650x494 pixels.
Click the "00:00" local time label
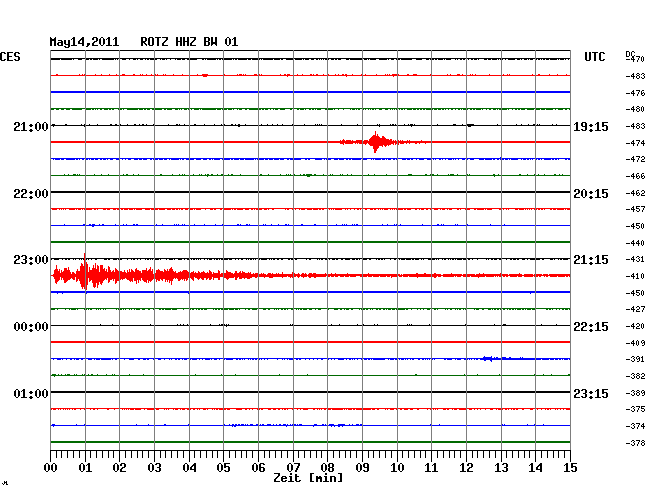click(31, 327)
